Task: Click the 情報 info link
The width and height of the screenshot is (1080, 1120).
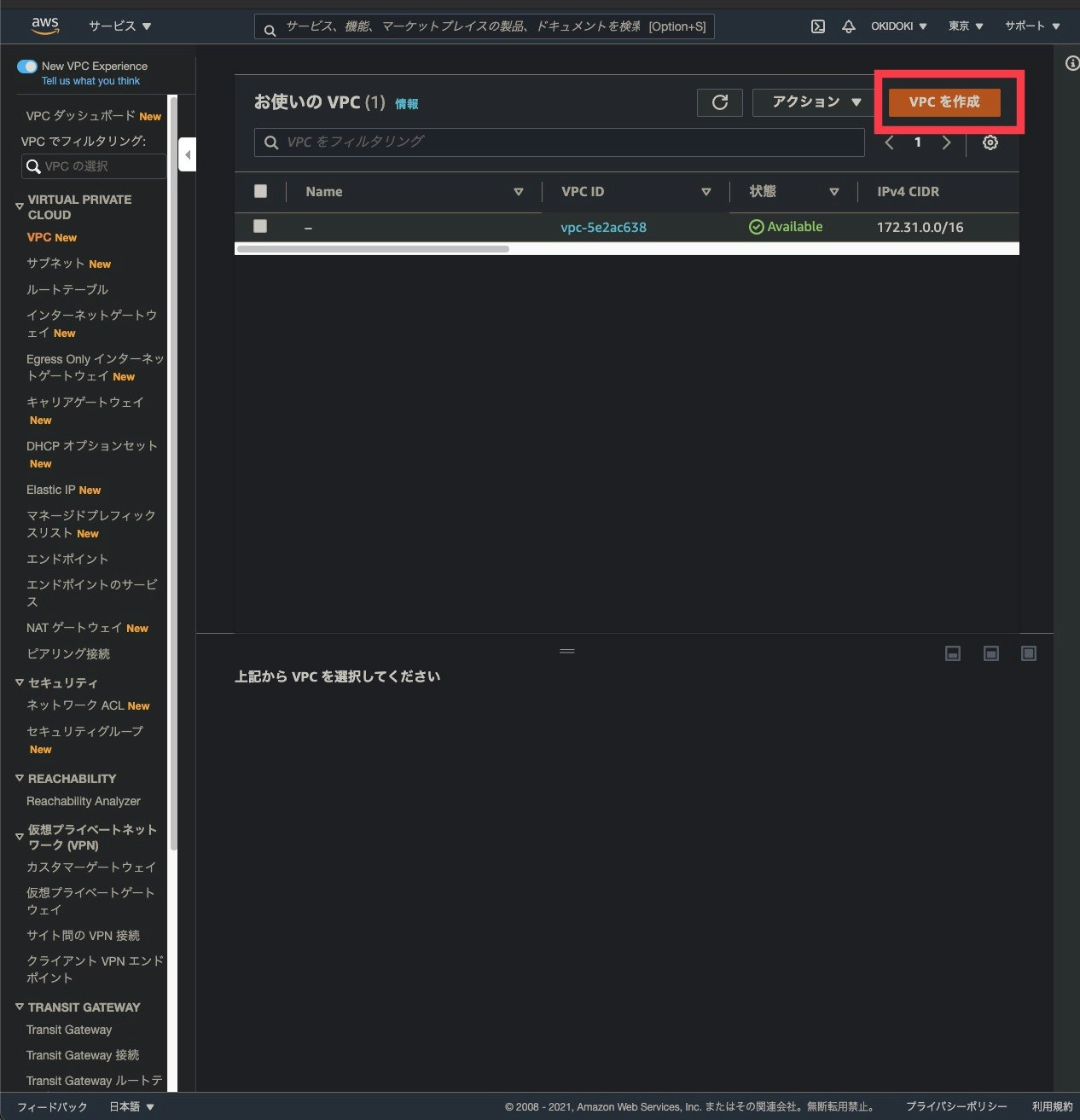Action: (407, 104)
